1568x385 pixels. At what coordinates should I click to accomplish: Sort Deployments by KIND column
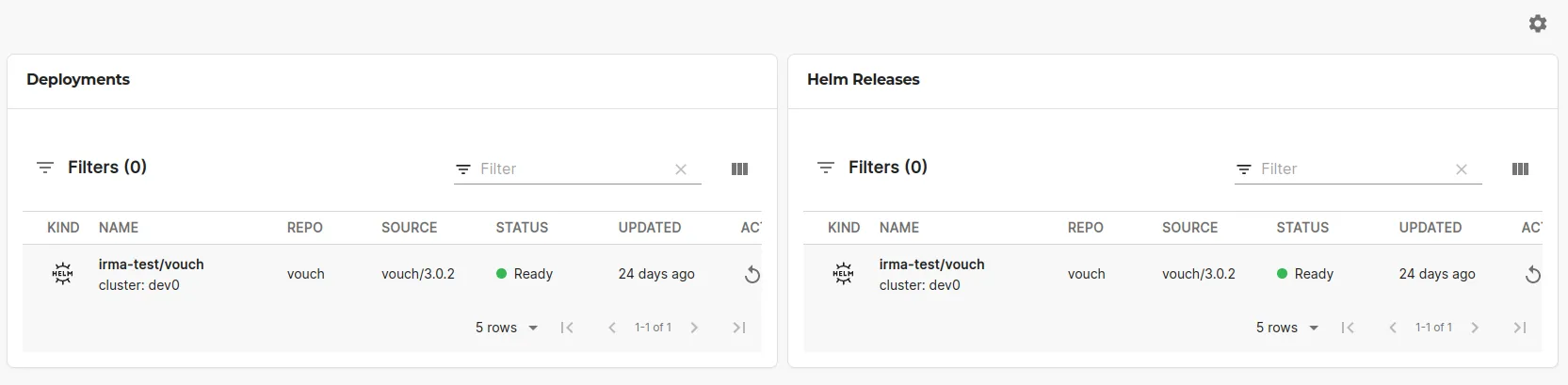(63, 228)
